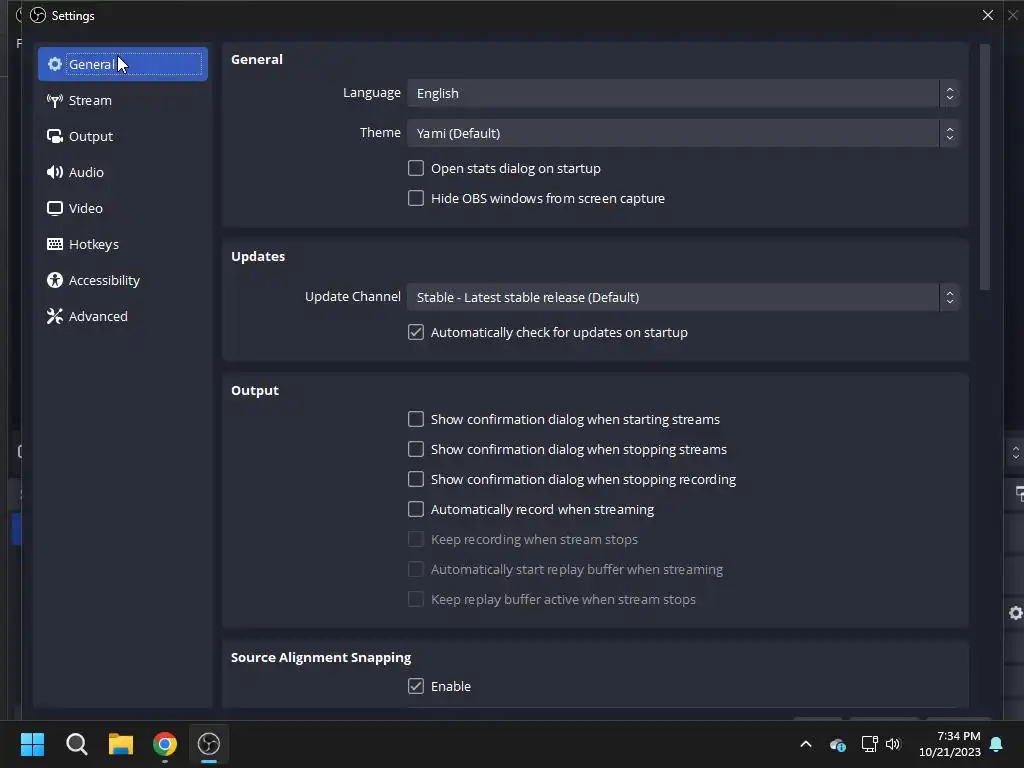Uncheck Automatically check for updates on startup
The height and width of the screenshot is (768, 1024).
(416, 332)
